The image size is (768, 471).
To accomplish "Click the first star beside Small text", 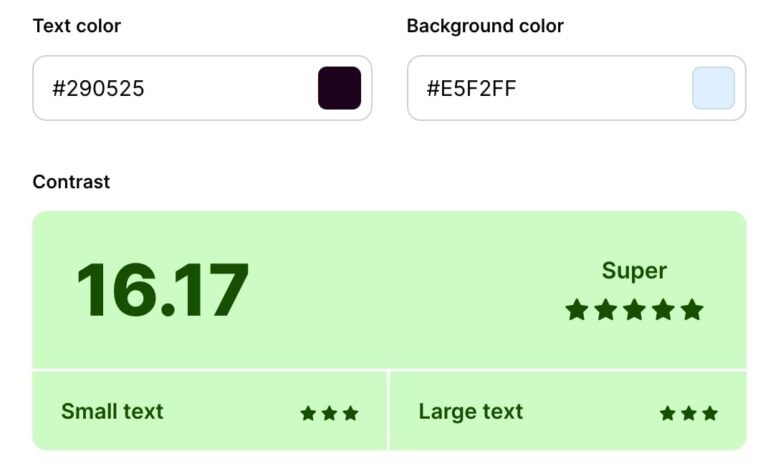I will click(x=308, y=413).
